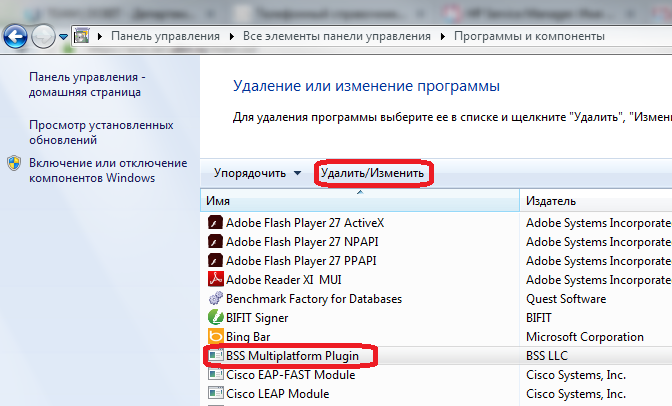
Task: Select Adobe Flash Player 27 ActiveX icon
Action: (x=215, y=223)
